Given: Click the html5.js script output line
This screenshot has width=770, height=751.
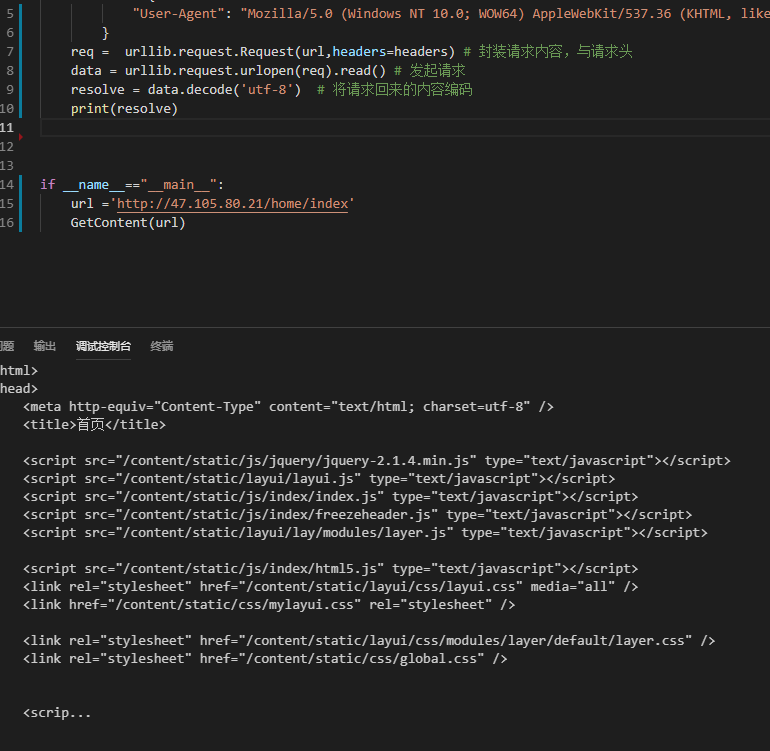Looking at the screenshot, I should (330, 568).
